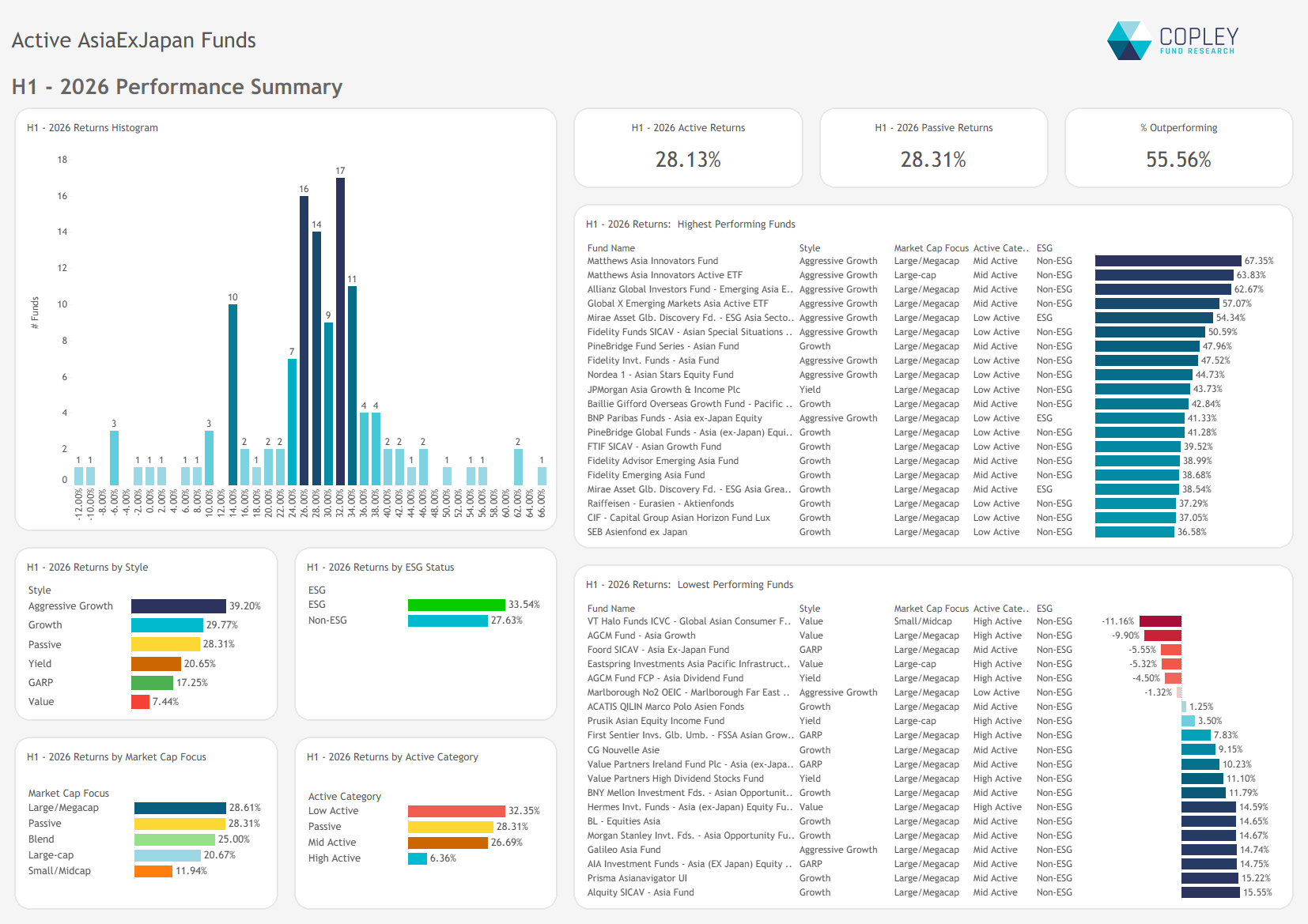Click the Large/Megacap 28.61% market cap bar
The height and width of the screenshot is (924, 1308).
pyautogui.click(x=180, y=808)
